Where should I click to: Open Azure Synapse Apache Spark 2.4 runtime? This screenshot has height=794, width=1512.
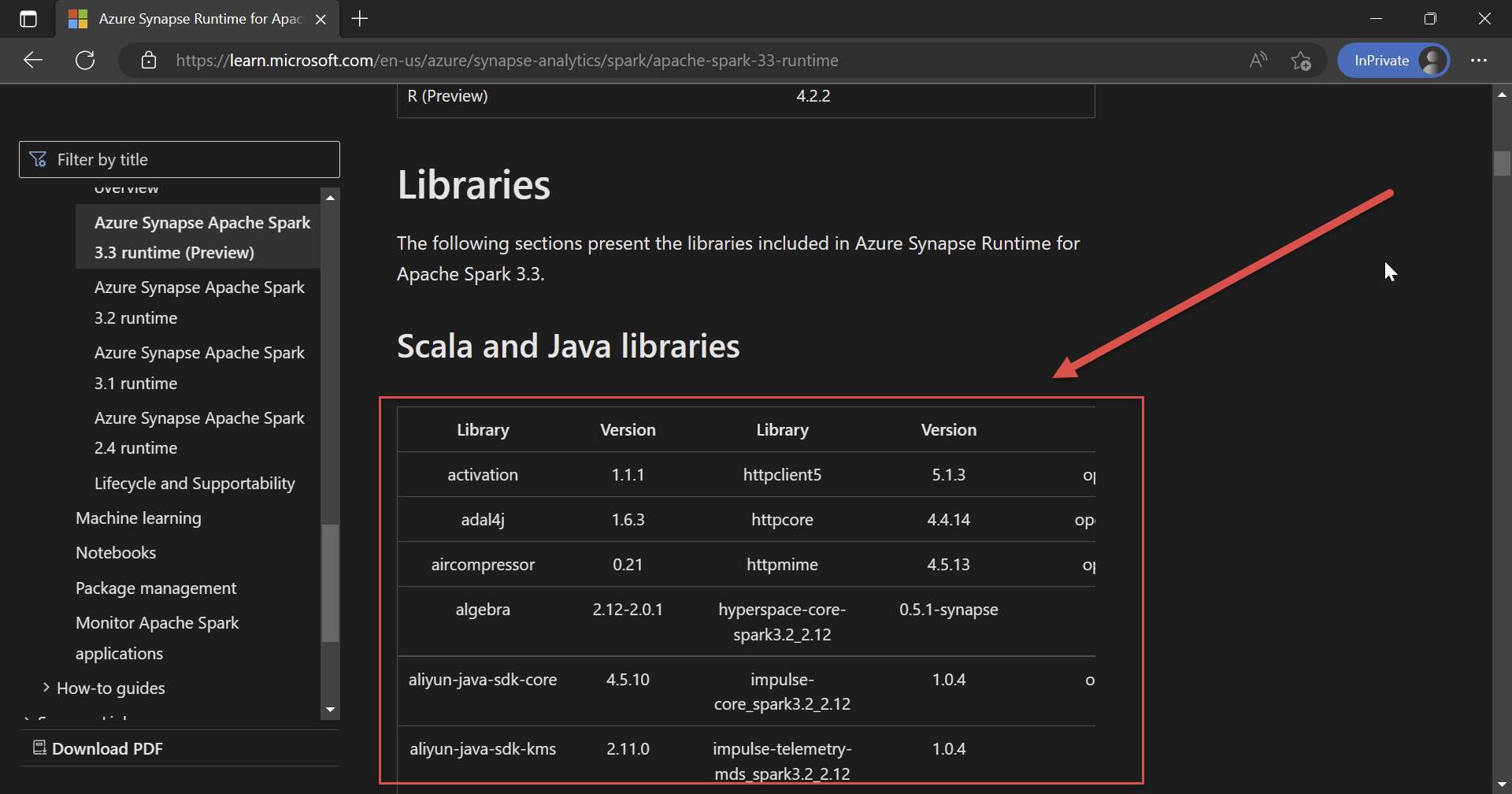tap(199, 433)
